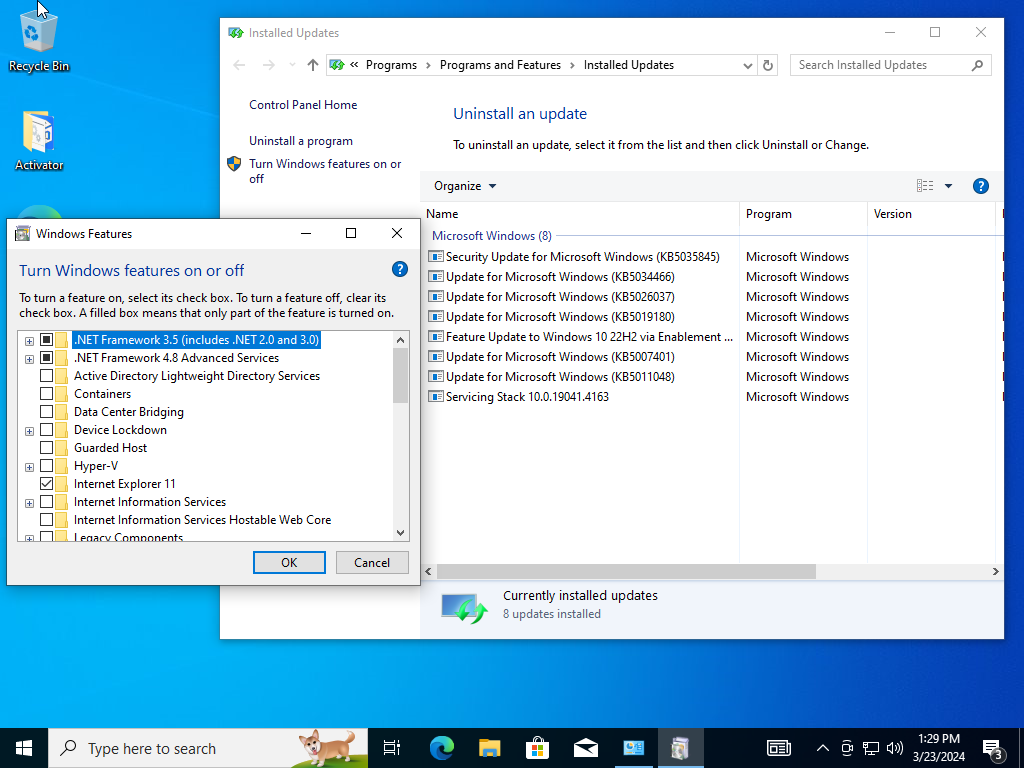Open recent locations dropdown arrow
Image resolution: width=1024 pixels, height=768 pixels.
(292, 65)
